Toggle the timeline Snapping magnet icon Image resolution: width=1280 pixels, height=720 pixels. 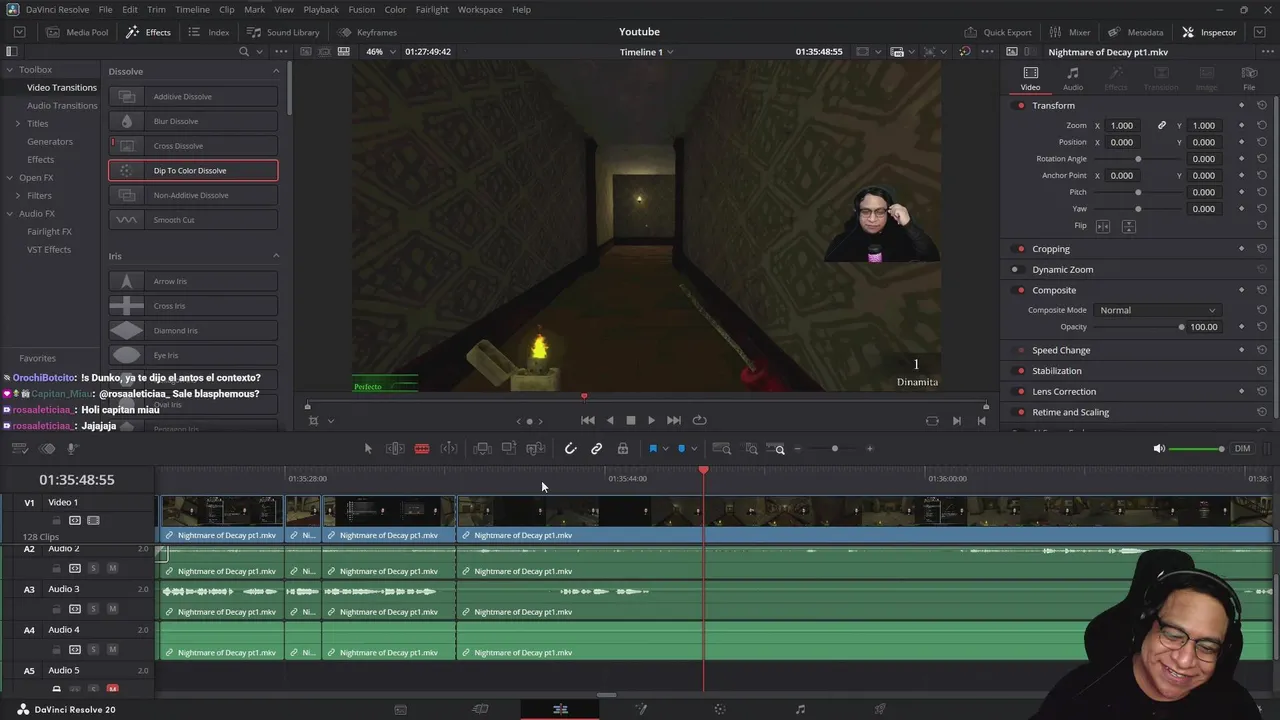570,449
